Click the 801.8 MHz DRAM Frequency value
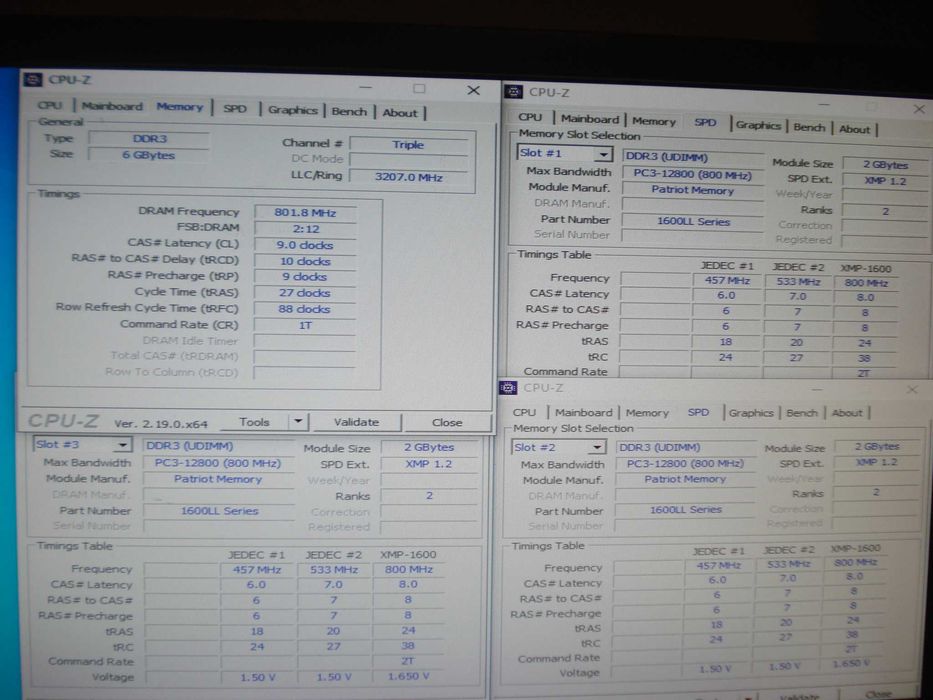Image resolution: width=933 pixels, height=700 pixels. click(305, 212)
